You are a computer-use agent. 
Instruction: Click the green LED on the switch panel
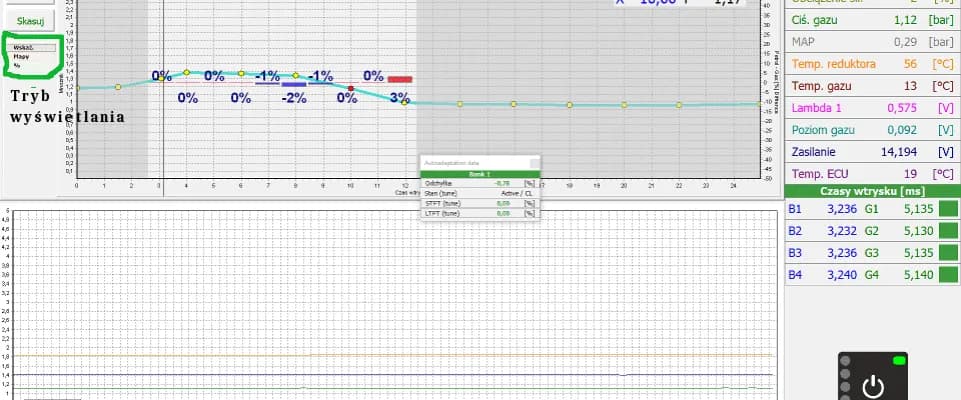(899, 360)
